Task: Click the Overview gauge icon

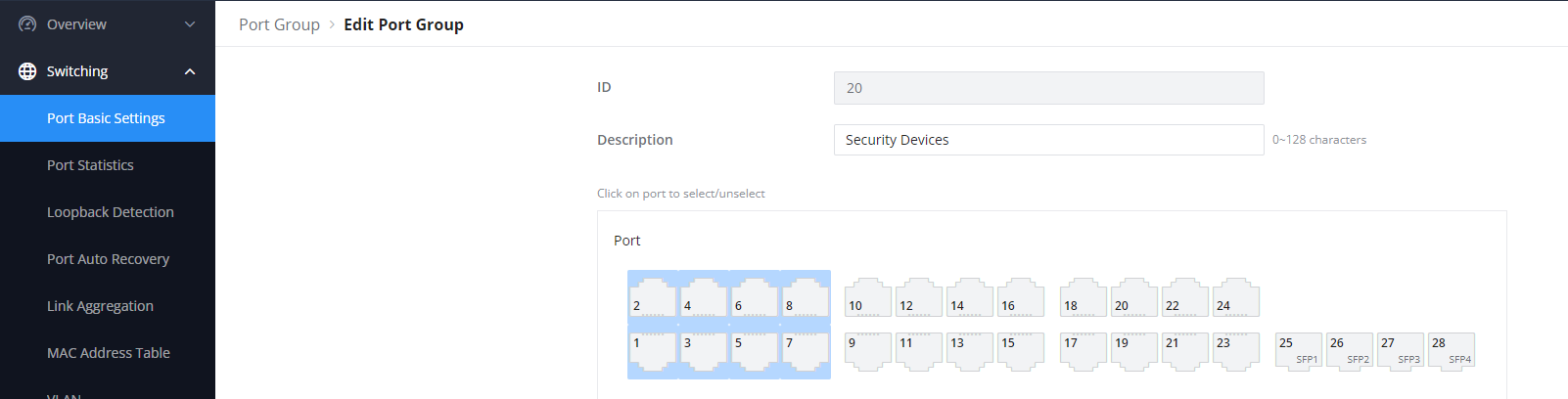Action: tap(27, 23)
